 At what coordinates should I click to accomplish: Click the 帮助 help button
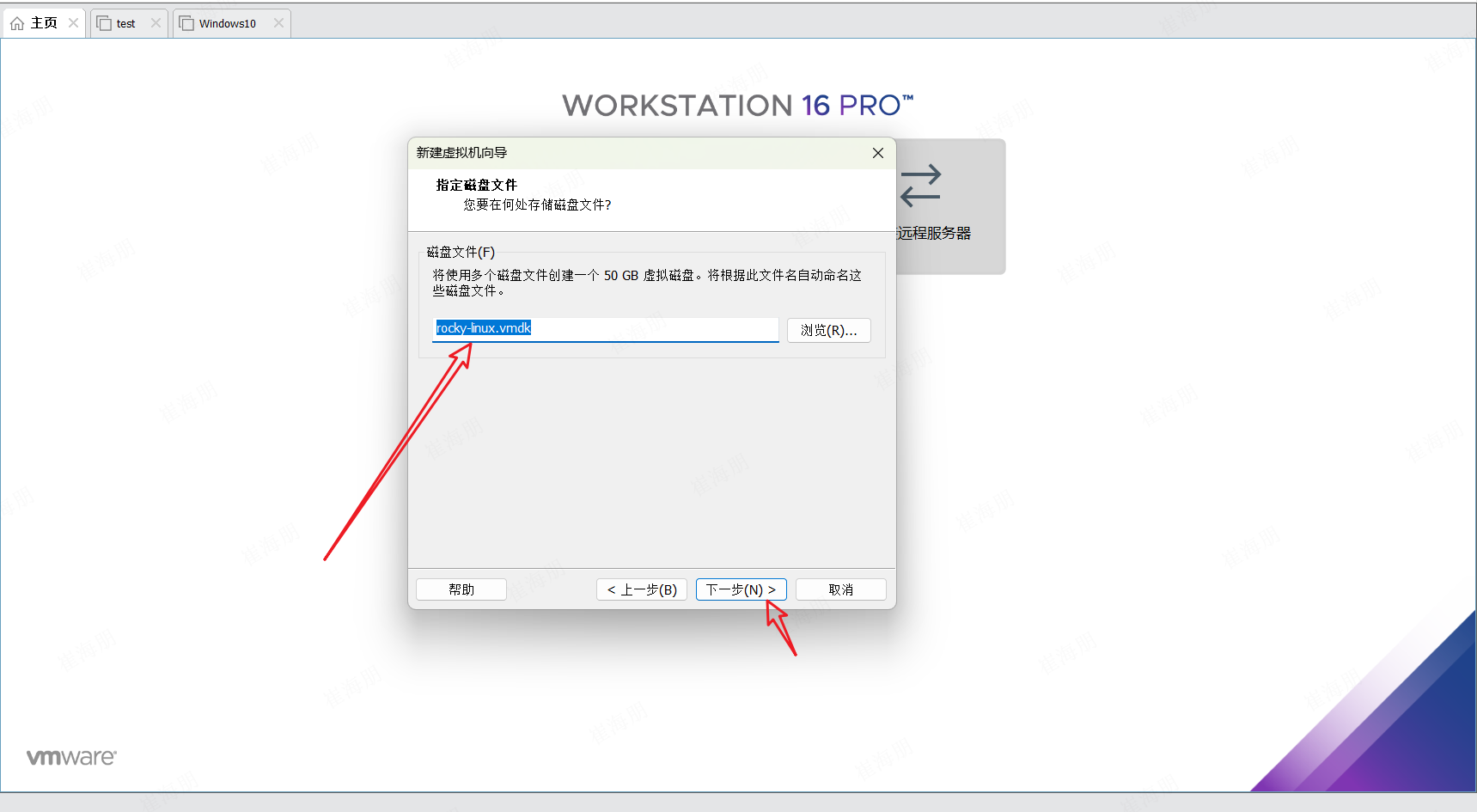click(461, 589)
